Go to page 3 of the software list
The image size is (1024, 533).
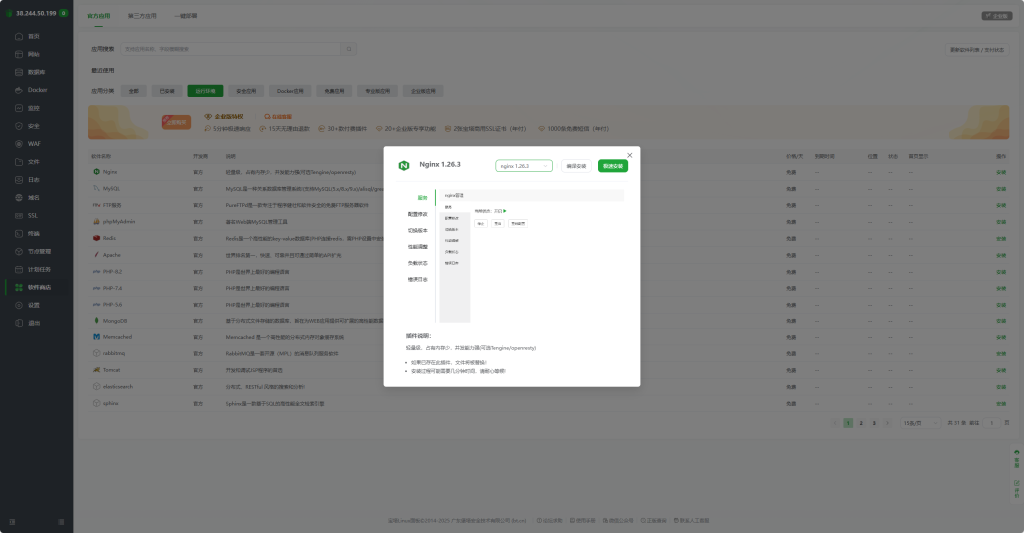(874, 423)
